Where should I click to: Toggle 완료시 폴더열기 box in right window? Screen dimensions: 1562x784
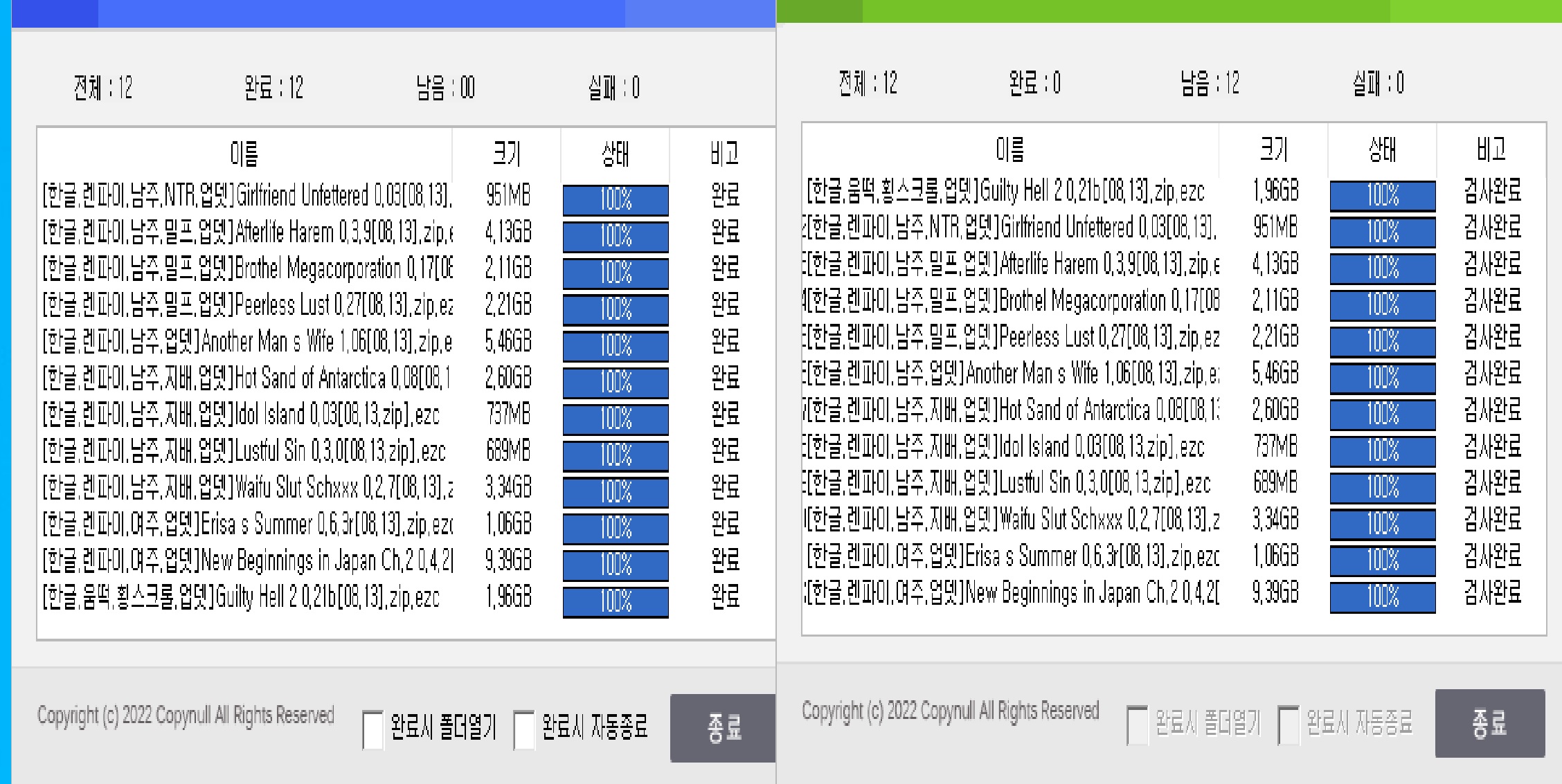(1138, 724)
